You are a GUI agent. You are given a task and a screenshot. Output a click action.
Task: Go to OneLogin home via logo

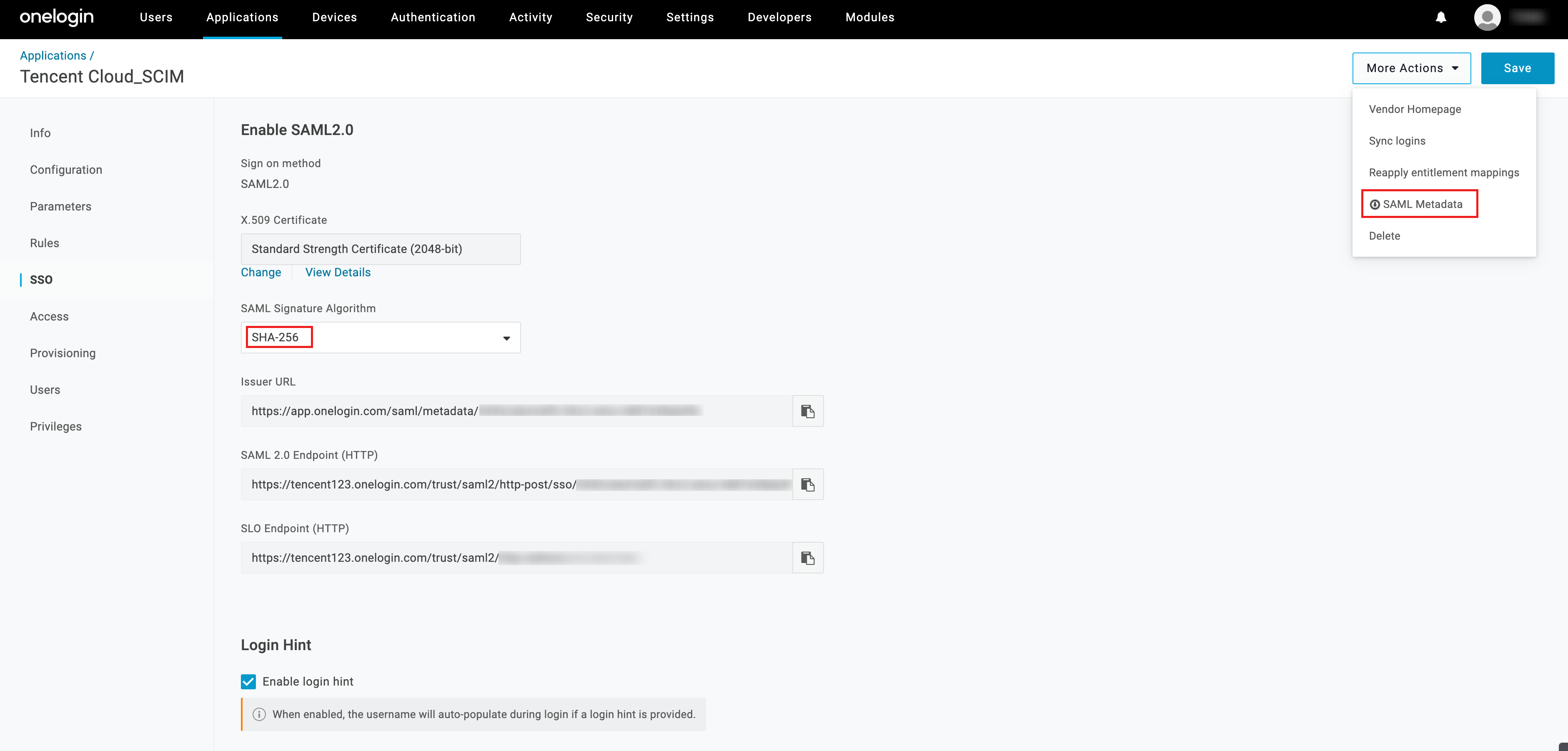point(57,17)
